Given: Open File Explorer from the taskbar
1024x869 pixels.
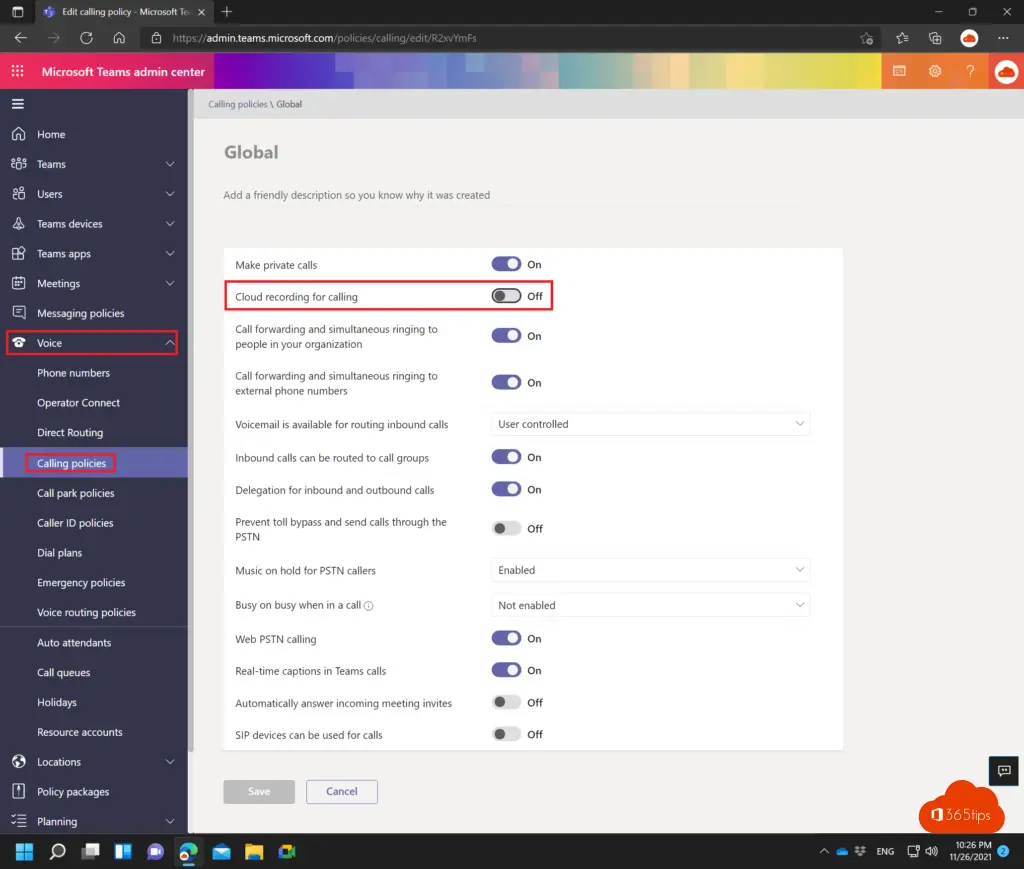Looking at the screenshot, I should pos(254,851).
